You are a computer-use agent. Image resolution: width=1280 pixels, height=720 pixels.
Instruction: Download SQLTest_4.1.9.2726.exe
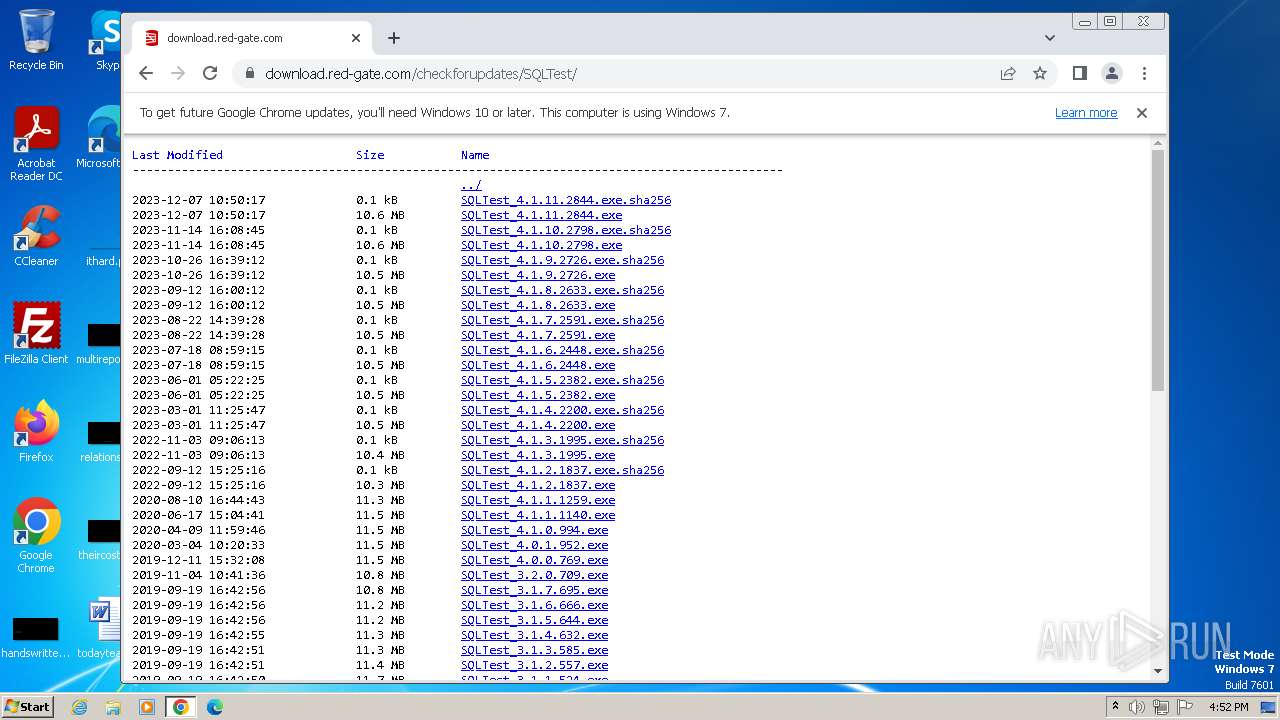pyautogui.click(x=538, y=275)
